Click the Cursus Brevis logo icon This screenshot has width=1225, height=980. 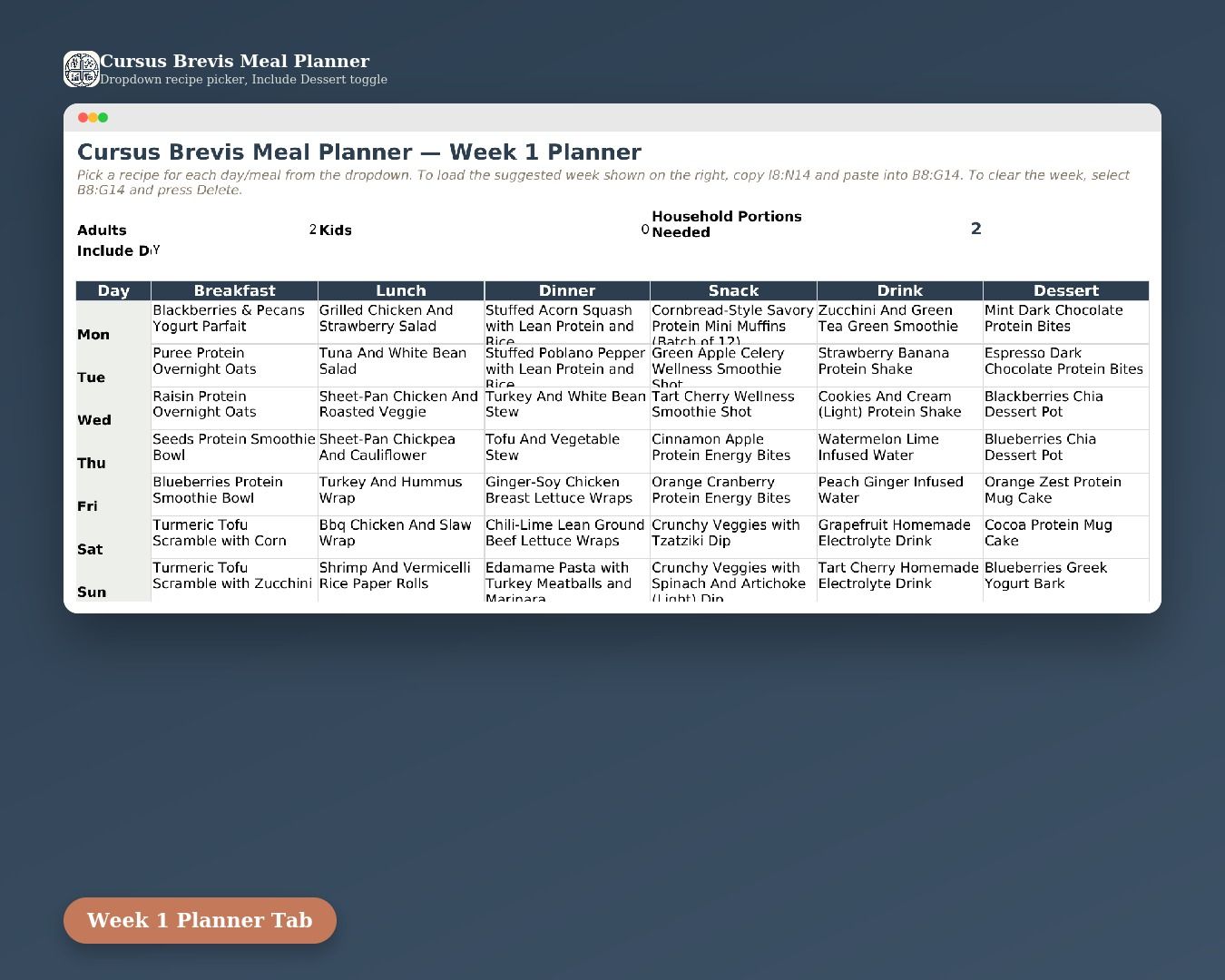click(82, 69)
